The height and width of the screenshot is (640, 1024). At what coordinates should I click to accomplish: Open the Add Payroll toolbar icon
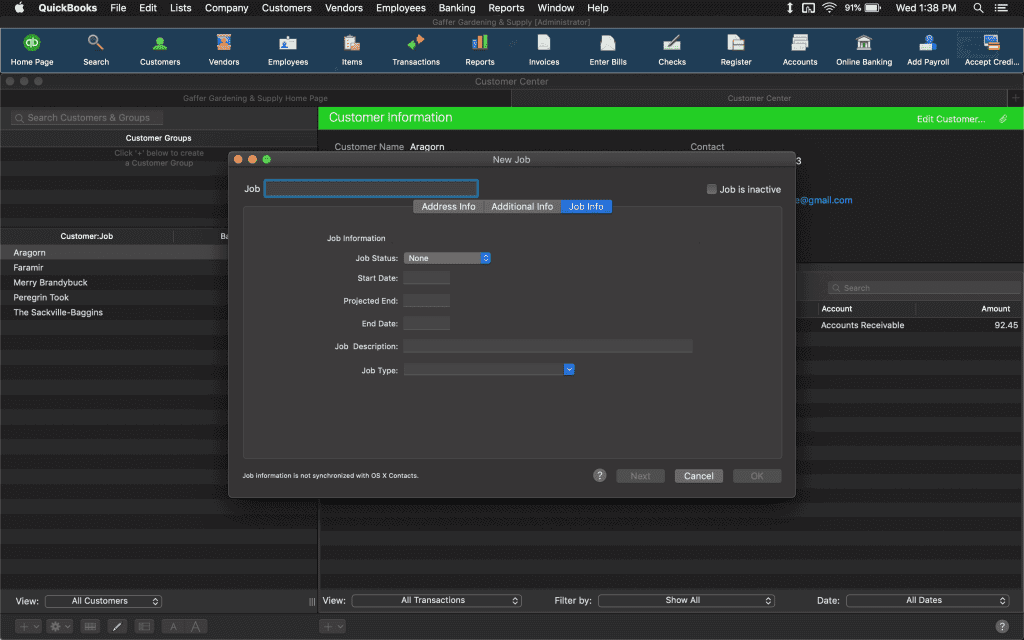pos(928,50)
